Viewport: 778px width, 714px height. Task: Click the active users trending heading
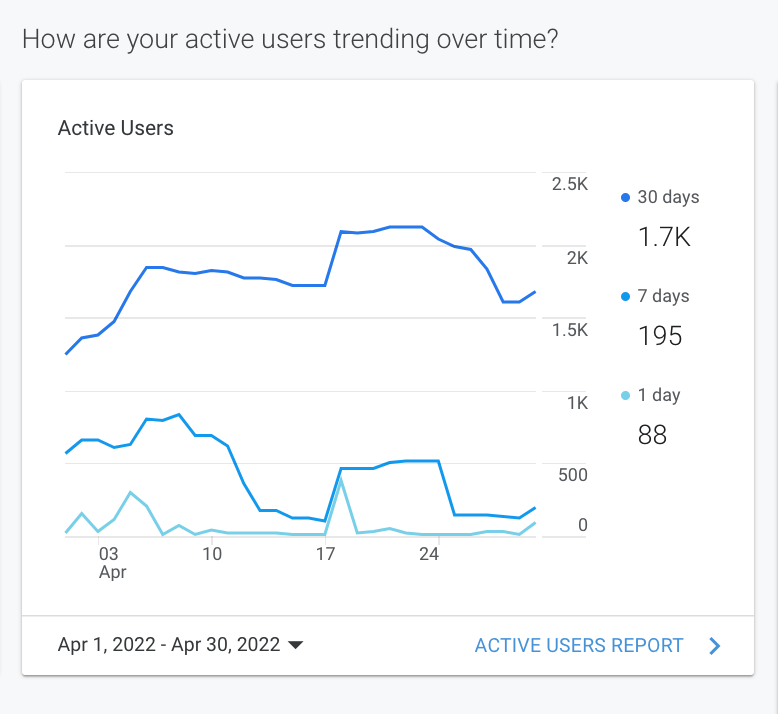click(x=290, y=40)
